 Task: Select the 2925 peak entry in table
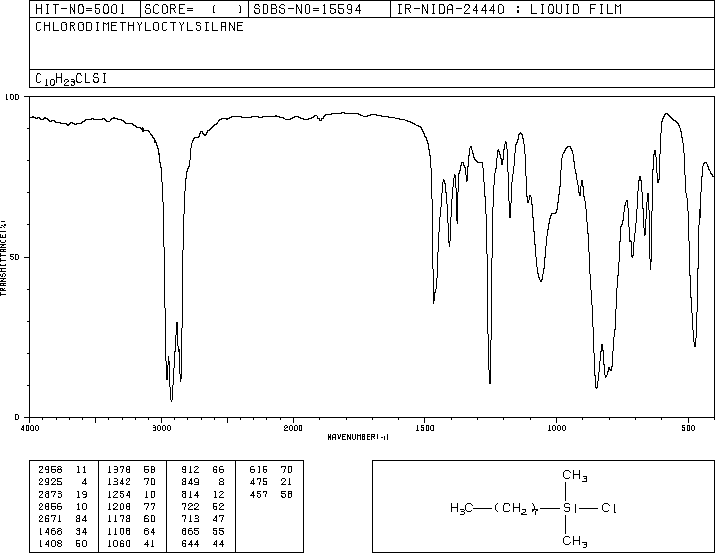pyautogui.click(x=63, y=482)
